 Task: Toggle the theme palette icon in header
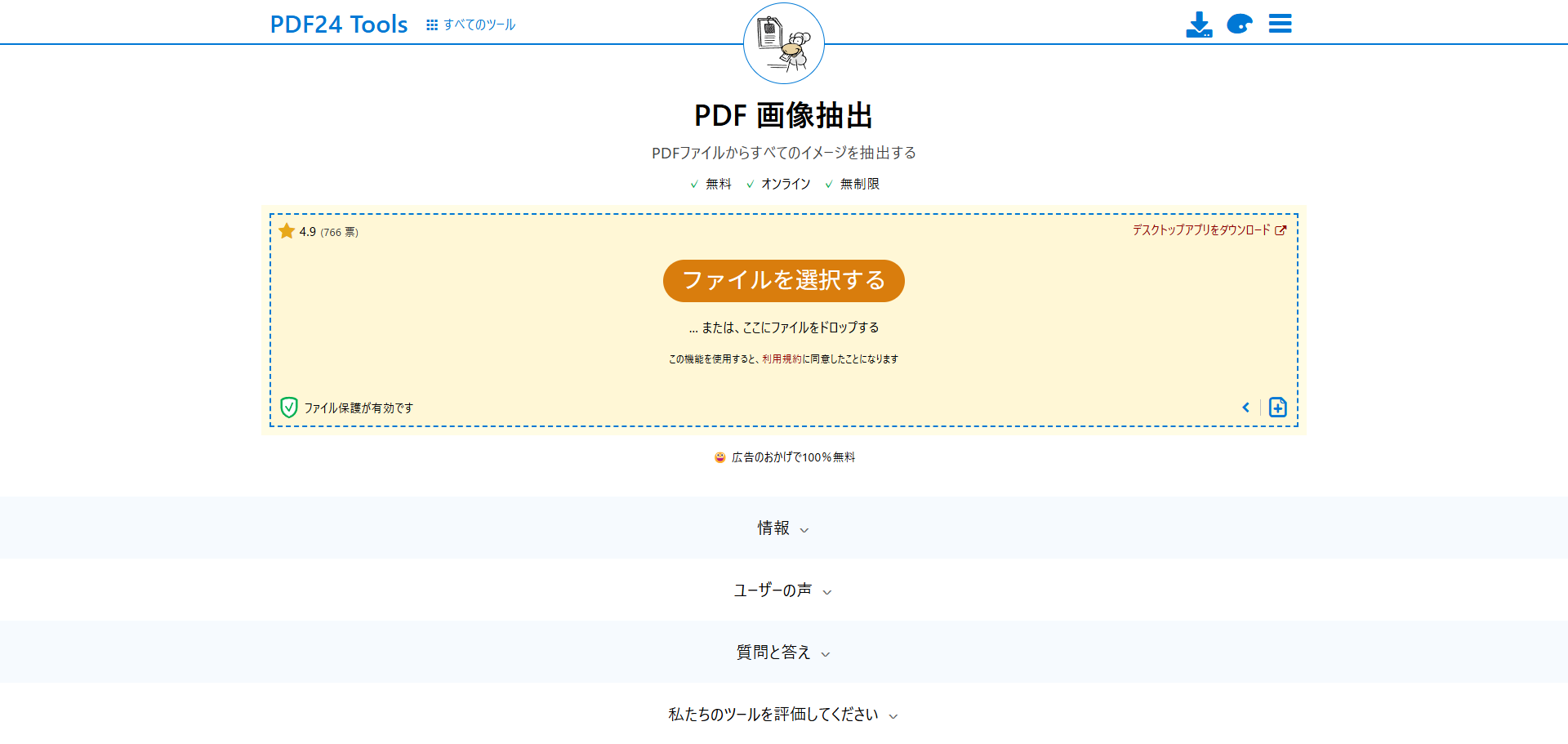(1240, 24)
